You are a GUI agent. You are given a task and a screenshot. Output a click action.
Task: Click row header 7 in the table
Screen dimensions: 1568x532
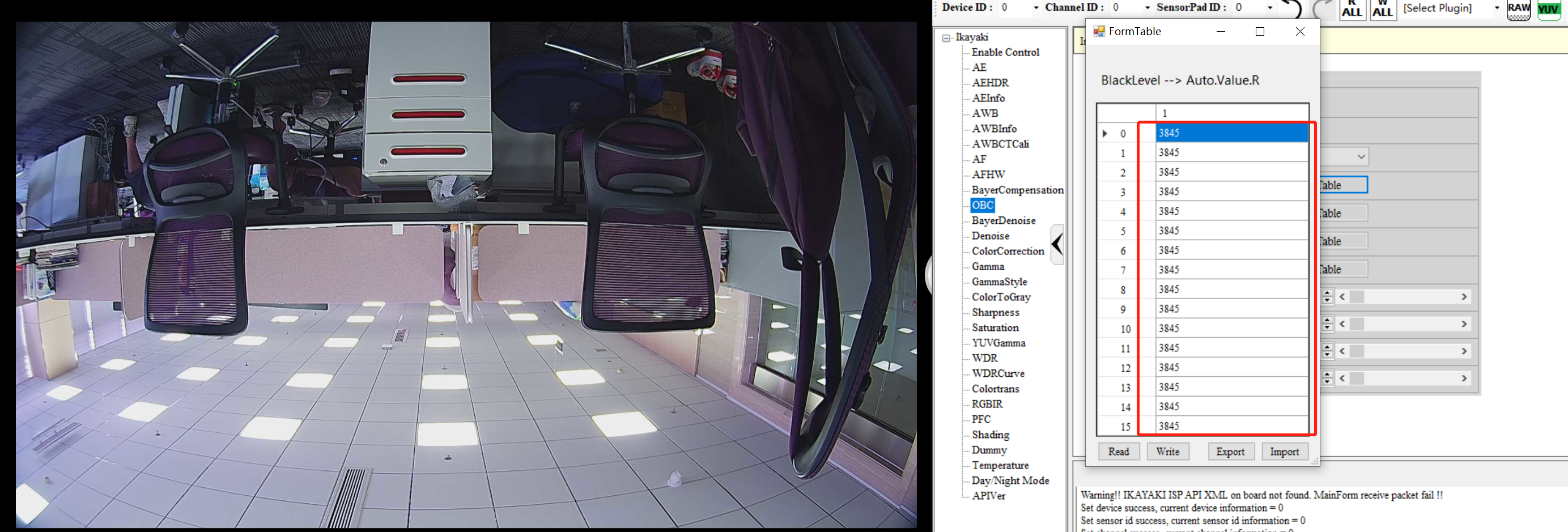click(x=1126, y=270)
